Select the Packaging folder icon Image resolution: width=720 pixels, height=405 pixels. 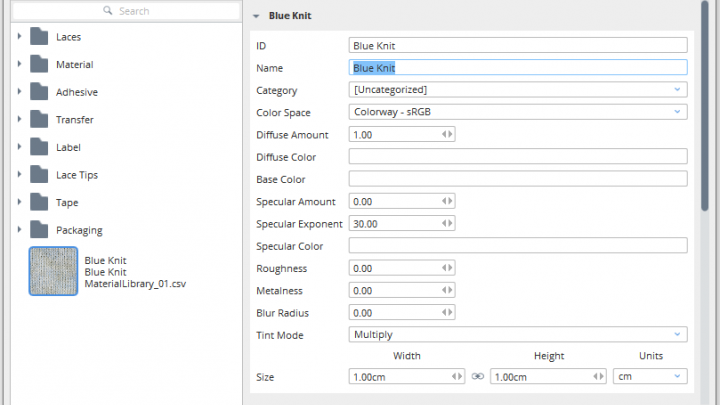(x=39, y=229)
